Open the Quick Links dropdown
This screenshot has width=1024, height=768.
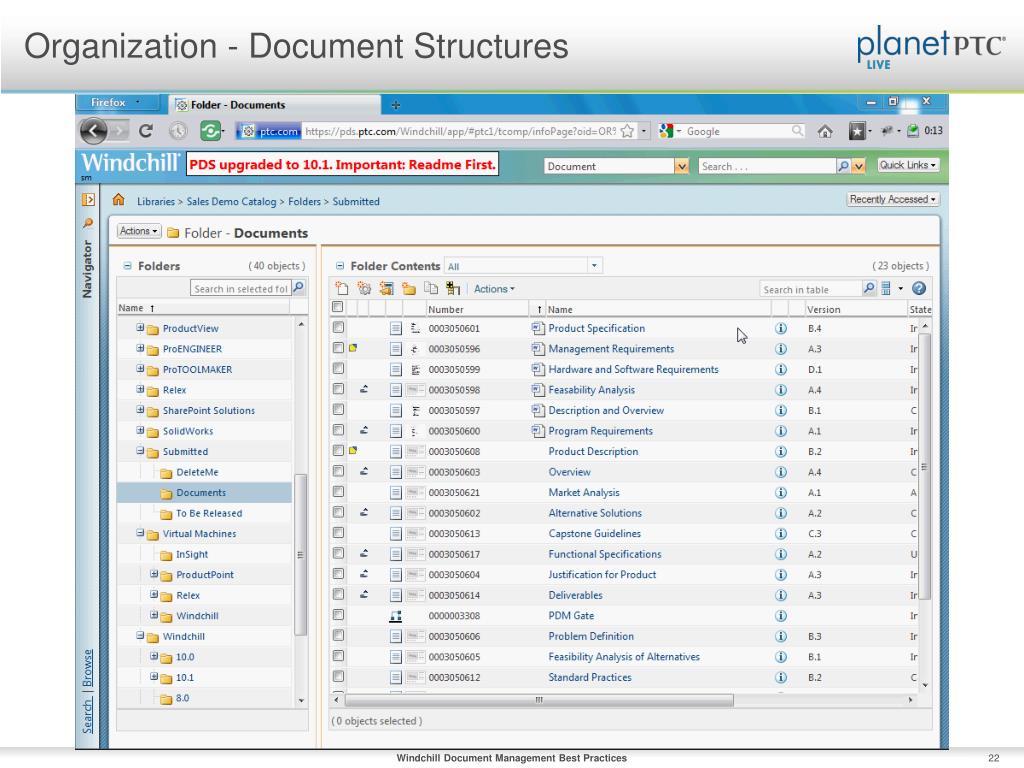pos(907,165)
